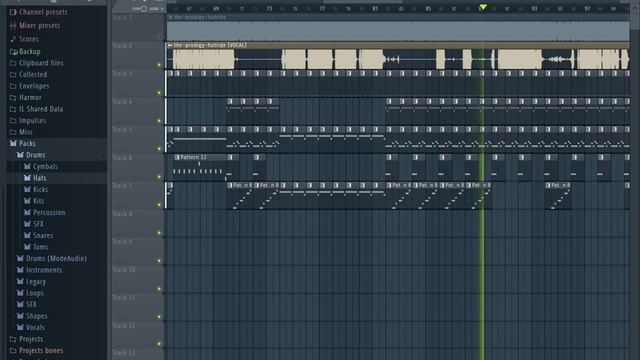Click the Legacy pack icon
This screenshot has width=640, height=360.
[20, 282]
